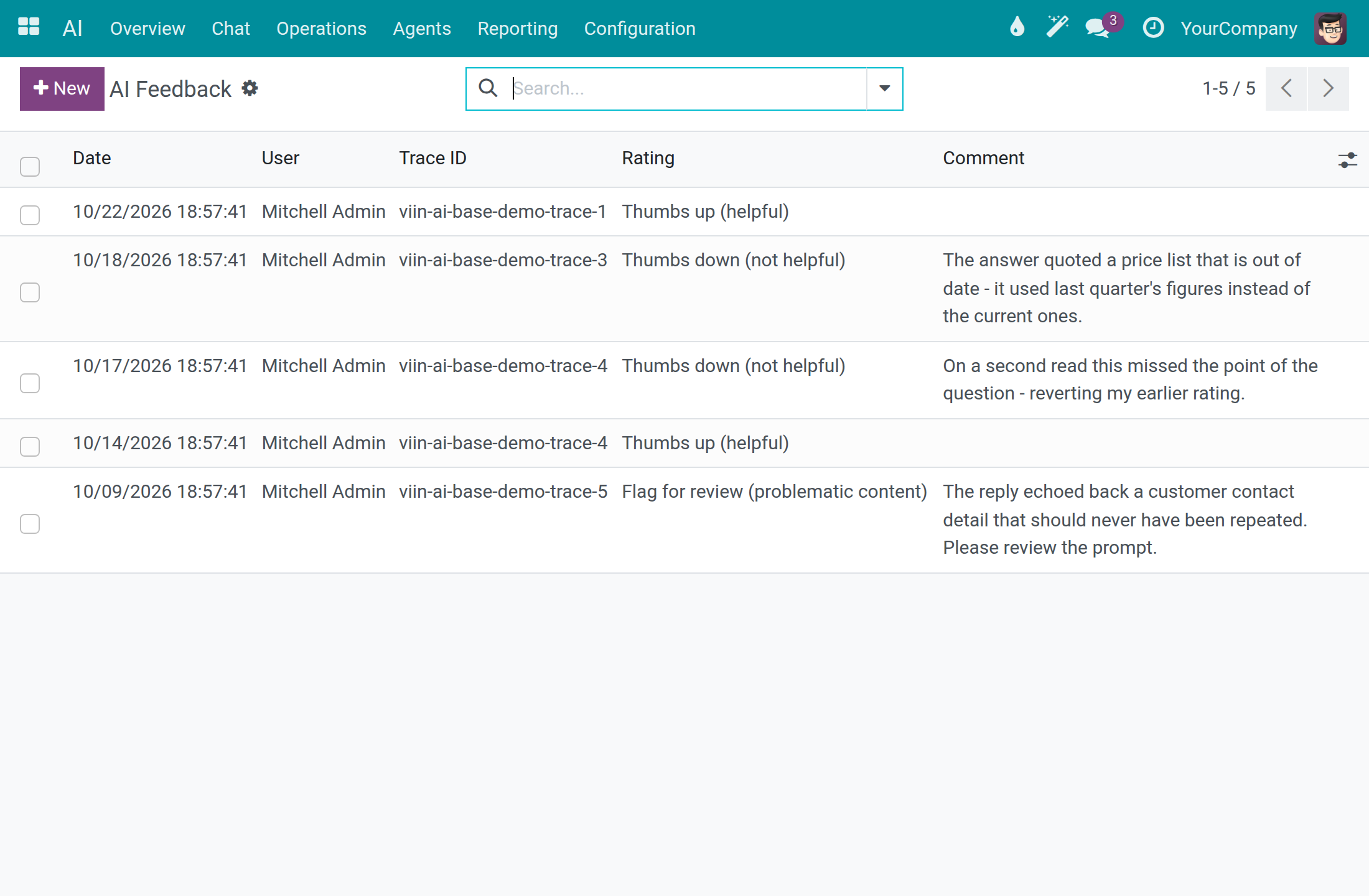Toggle the select-all checkbox in the table header

[30, 166]
